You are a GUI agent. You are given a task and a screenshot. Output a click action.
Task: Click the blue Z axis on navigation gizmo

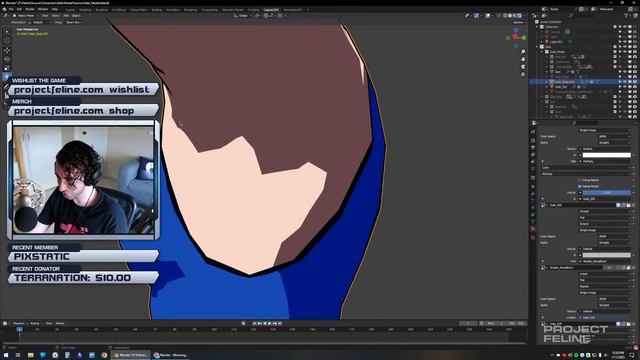coord(516,30)
